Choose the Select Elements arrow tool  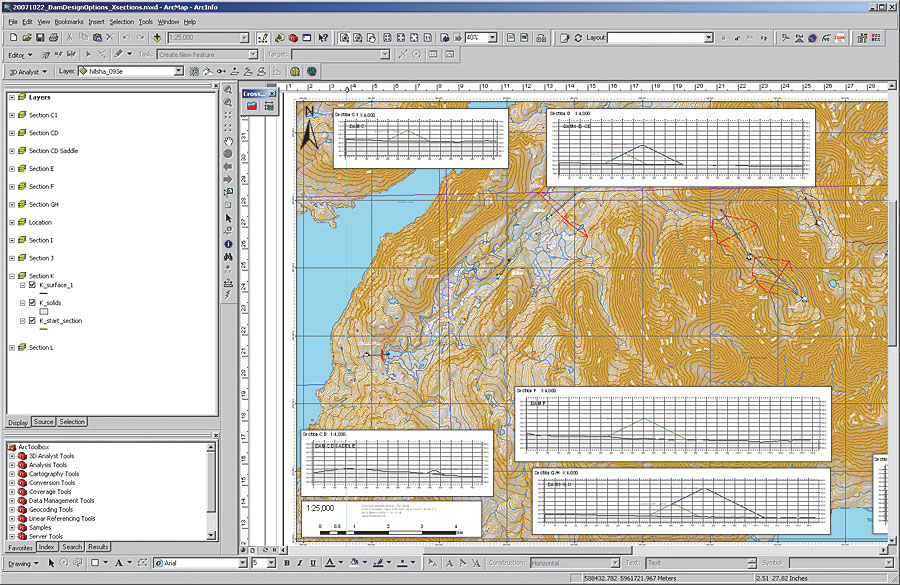point(228,217)
